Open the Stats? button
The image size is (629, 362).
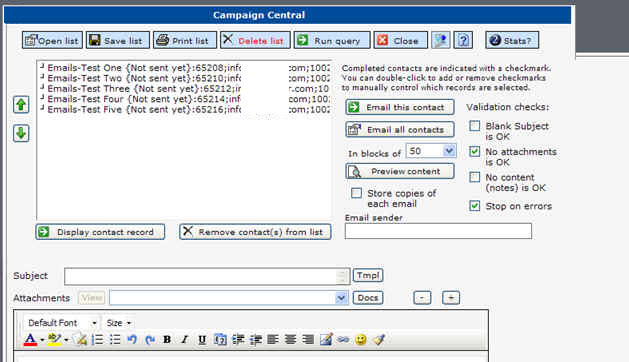512,40
